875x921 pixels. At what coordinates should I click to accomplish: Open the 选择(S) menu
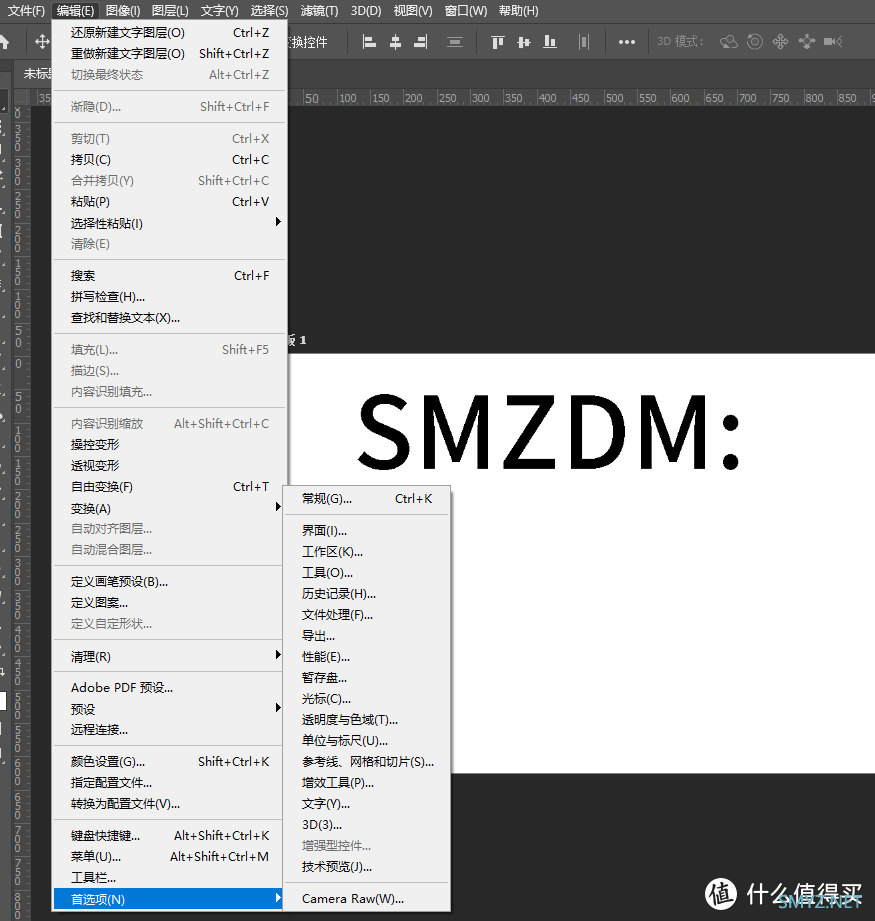point(270,11)
